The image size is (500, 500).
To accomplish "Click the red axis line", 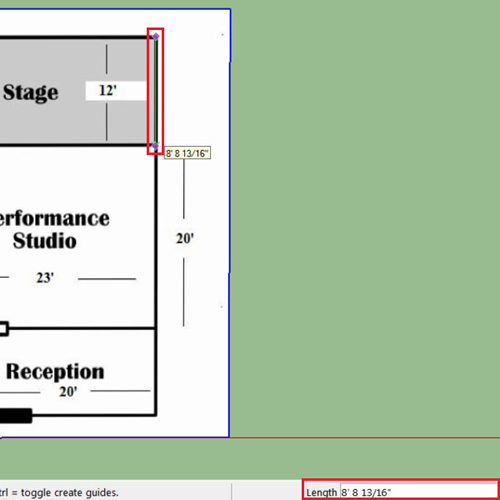I will [x=365, y=437].
